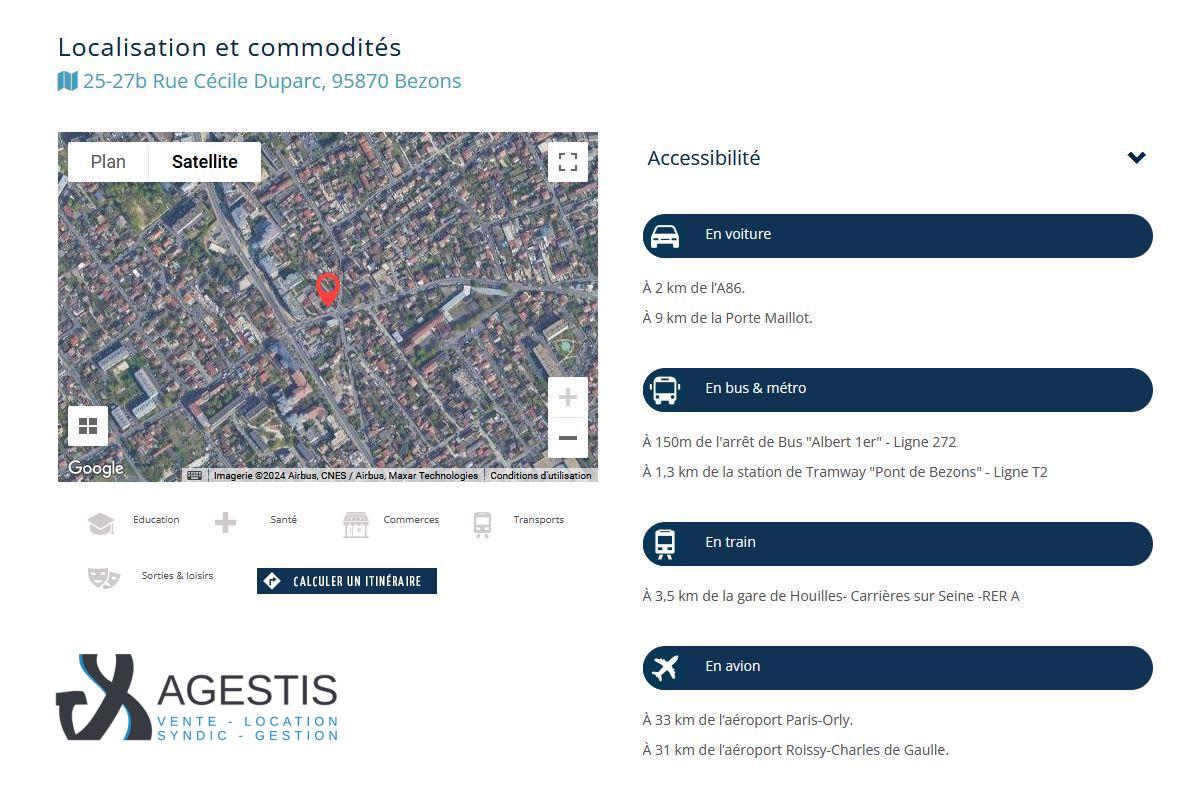Click the Agestis logo
1185x796 pixels.
(197, 697)
